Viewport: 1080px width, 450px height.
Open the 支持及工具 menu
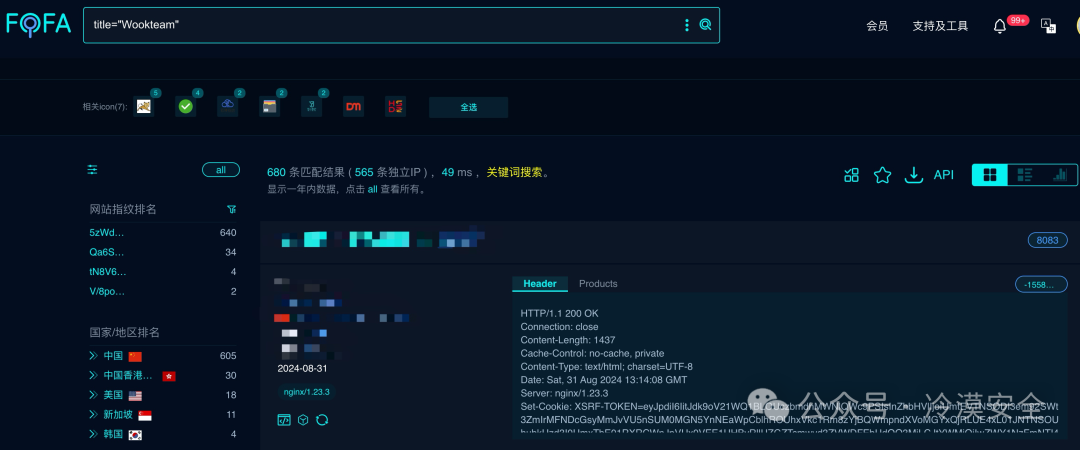click(x=940, y=26)
